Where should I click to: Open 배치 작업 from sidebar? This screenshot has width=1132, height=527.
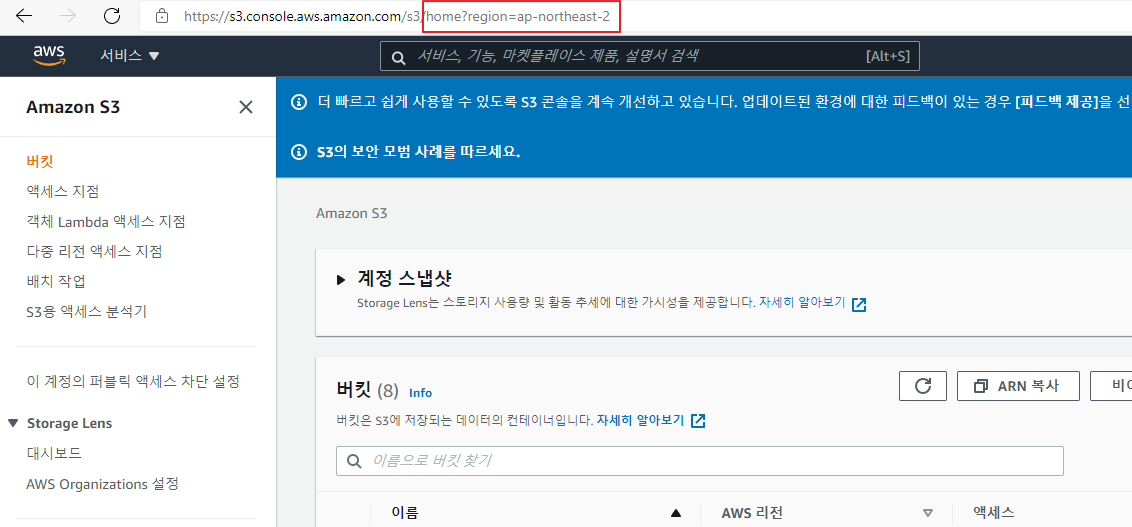point(56,281)
